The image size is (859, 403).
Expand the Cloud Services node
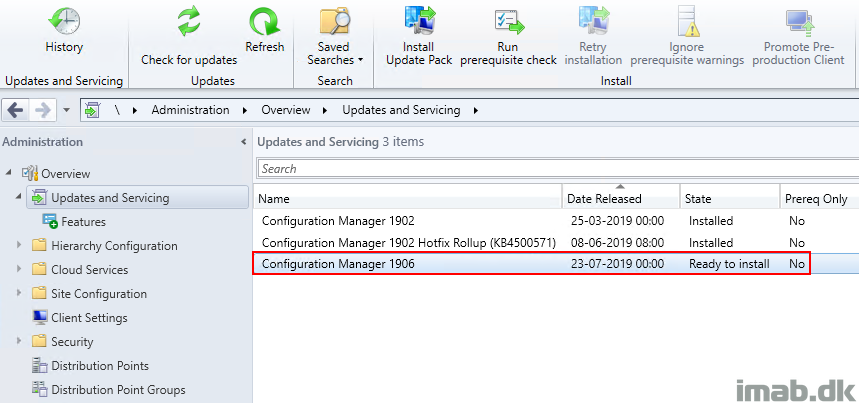pyautogui.click(x=19, y=269)
